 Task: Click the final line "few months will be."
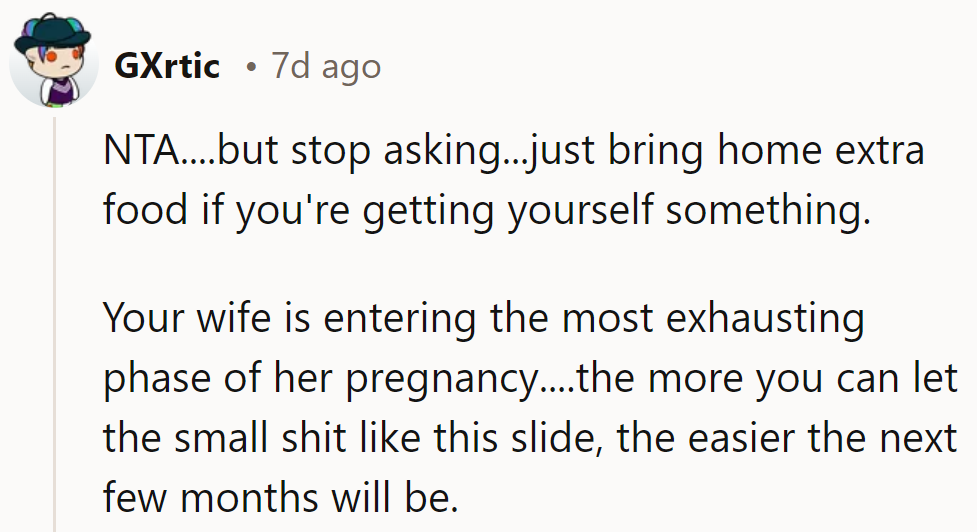click(280, 498)
